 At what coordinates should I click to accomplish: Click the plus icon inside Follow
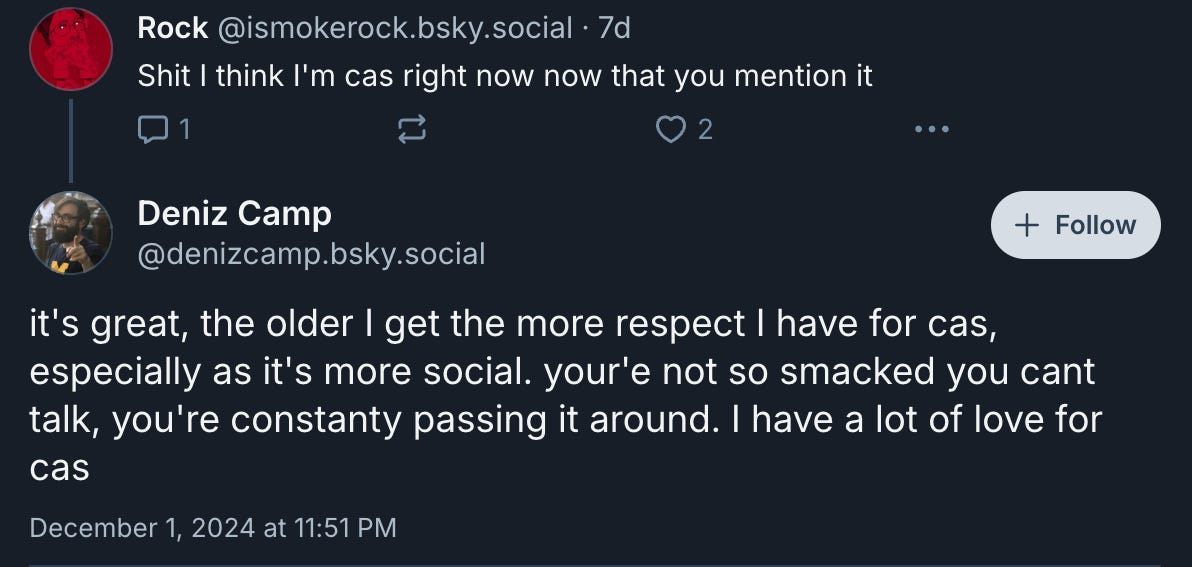[x=1027, y=225]
